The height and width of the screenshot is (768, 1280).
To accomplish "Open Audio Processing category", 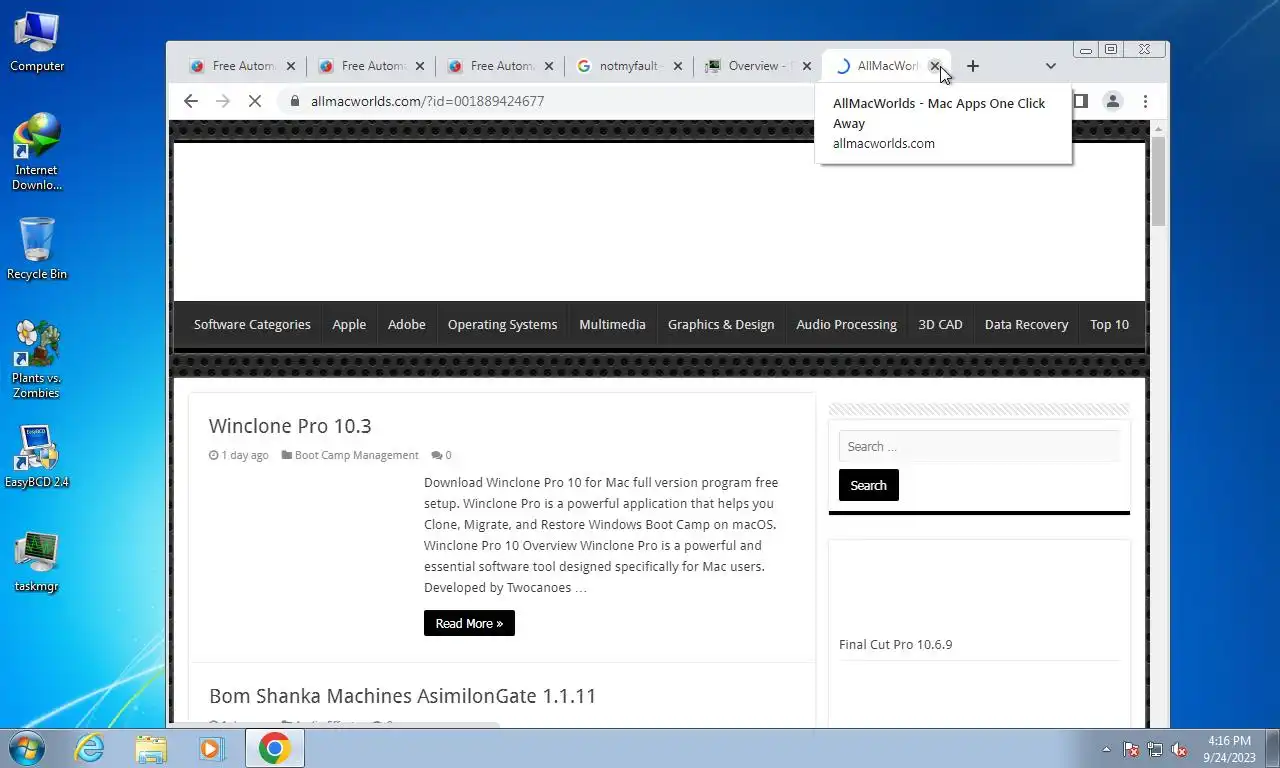I will [846, 324].
